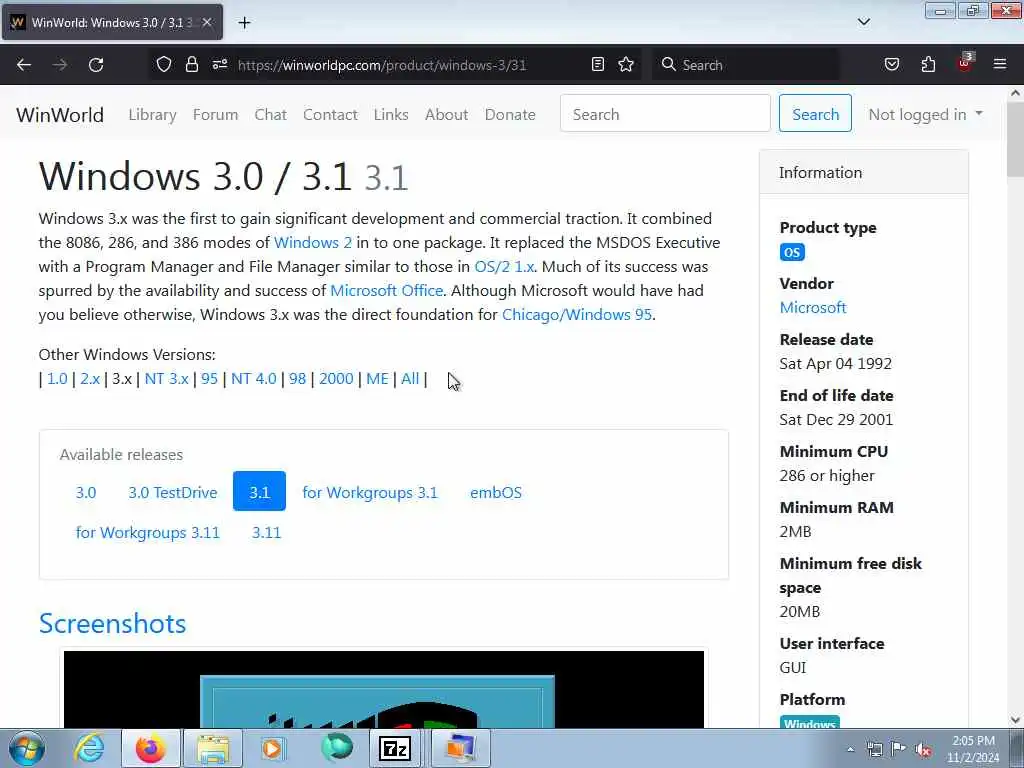
Task: Select the for Workgroups 3.11 release
Action: tap(148, 532)
